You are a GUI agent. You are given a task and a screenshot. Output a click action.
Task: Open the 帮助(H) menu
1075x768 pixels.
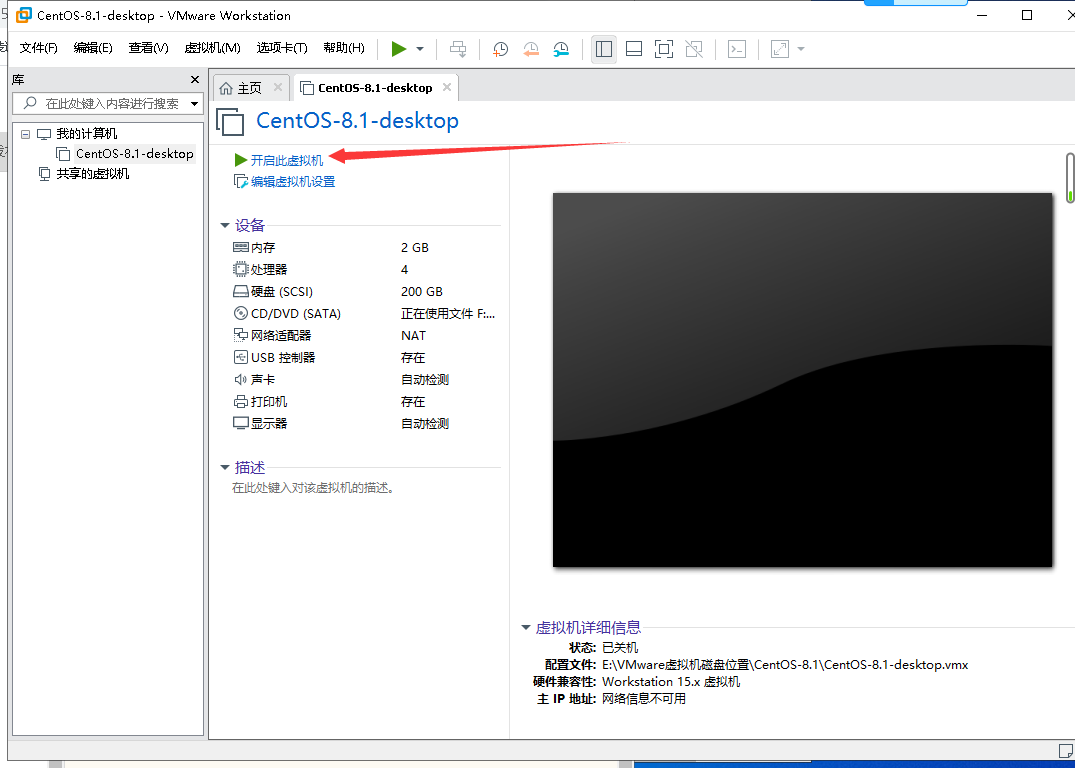pos(343,48)
